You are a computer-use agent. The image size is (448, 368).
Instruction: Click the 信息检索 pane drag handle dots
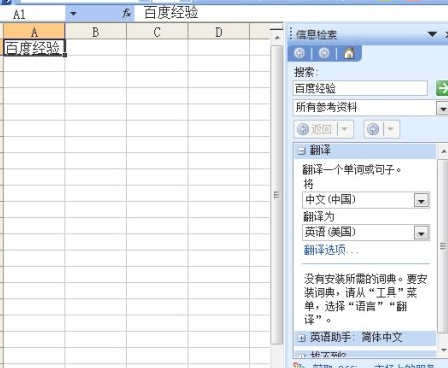pos(291,34)
